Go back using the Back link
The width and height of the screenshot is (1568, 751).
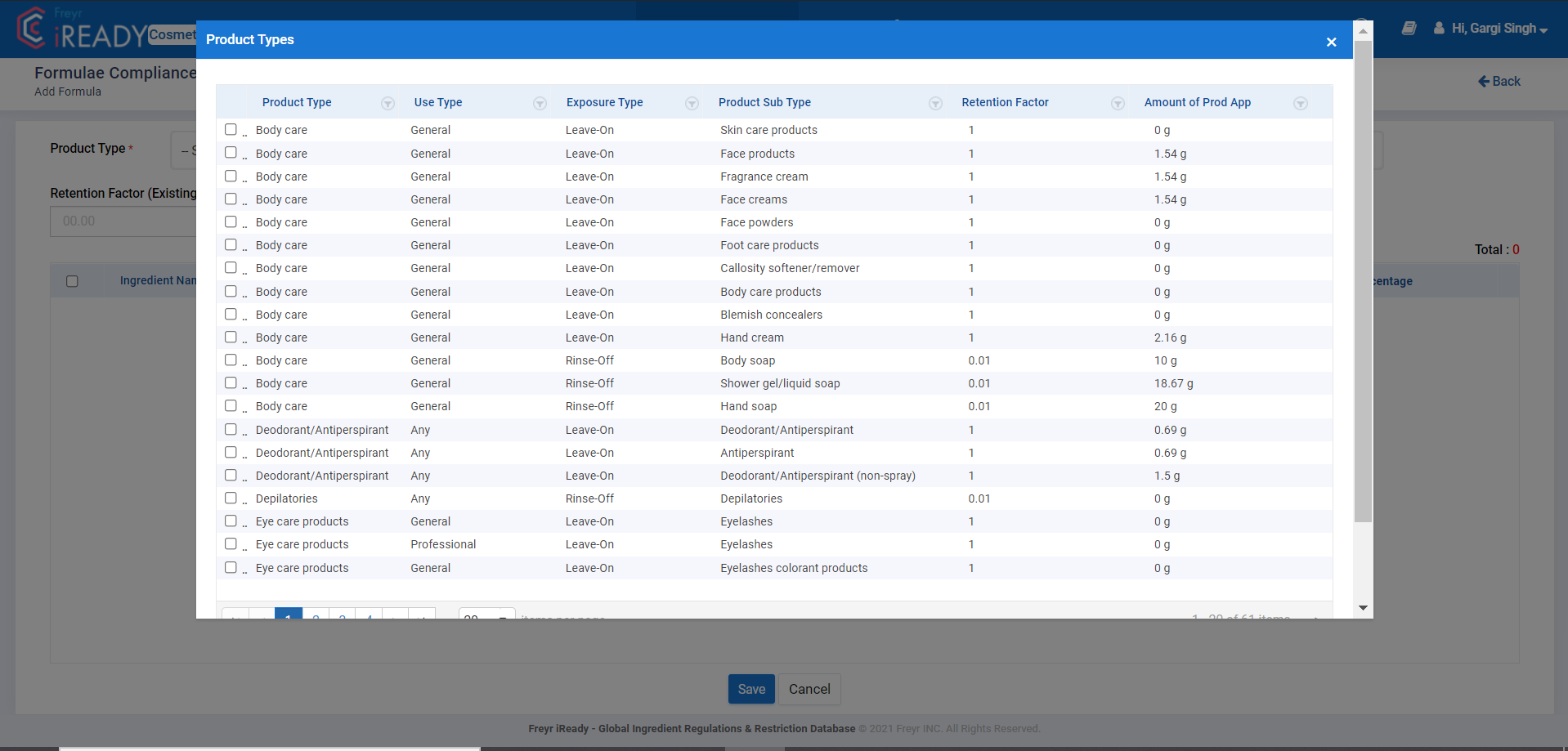pos(1499,81)
